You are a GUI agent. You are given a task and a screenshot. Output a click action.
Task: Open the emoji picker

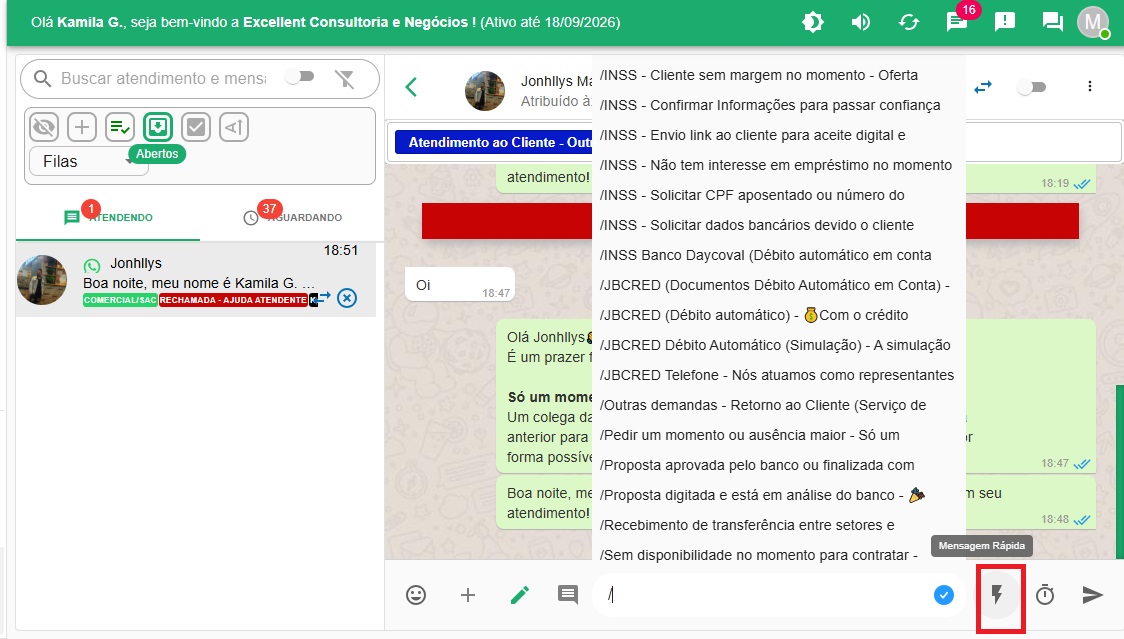416,595
